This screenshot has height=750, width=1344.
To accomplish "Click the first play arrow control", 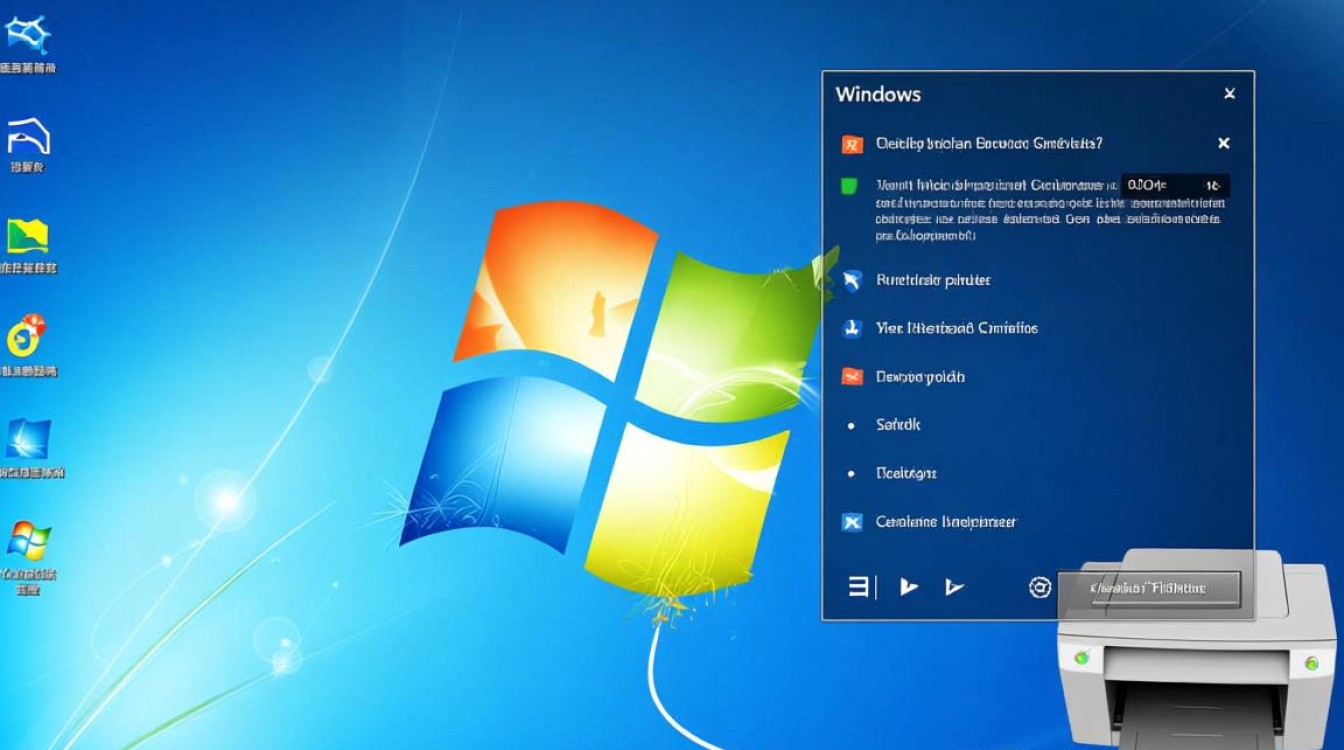I will 910,588.
